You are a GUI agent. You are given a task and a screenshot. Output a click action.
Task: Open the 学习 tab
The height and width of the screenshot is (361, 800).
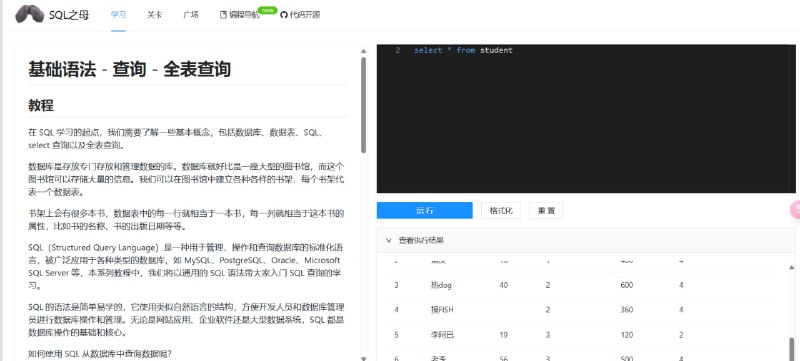pos(118,15)
